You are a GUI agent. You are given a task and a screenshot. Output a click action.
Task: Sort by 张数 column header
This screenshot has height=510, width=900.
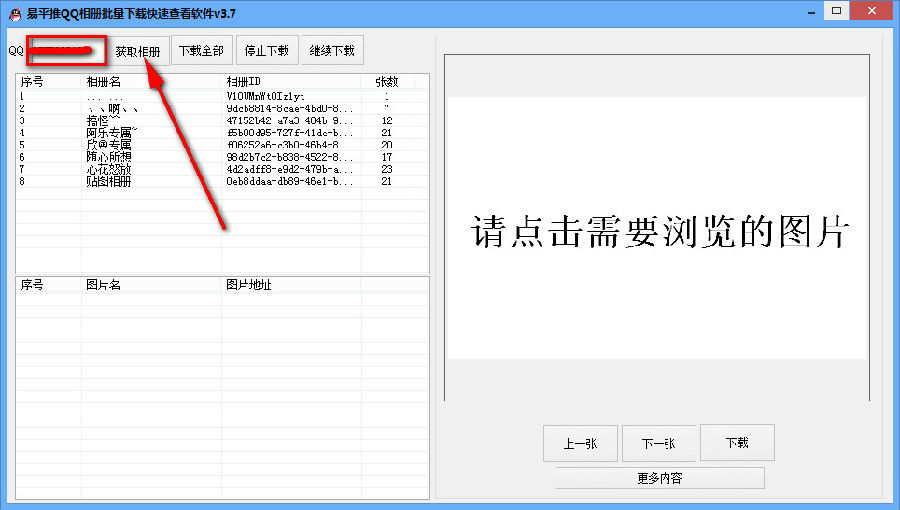point(388,81)
